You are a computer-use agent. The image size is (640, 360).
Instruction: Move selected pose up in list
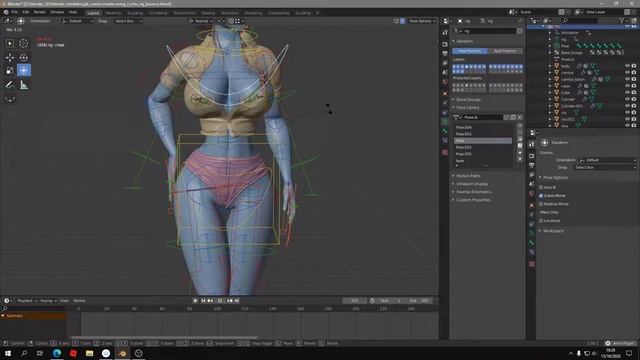tap(520, 153)
